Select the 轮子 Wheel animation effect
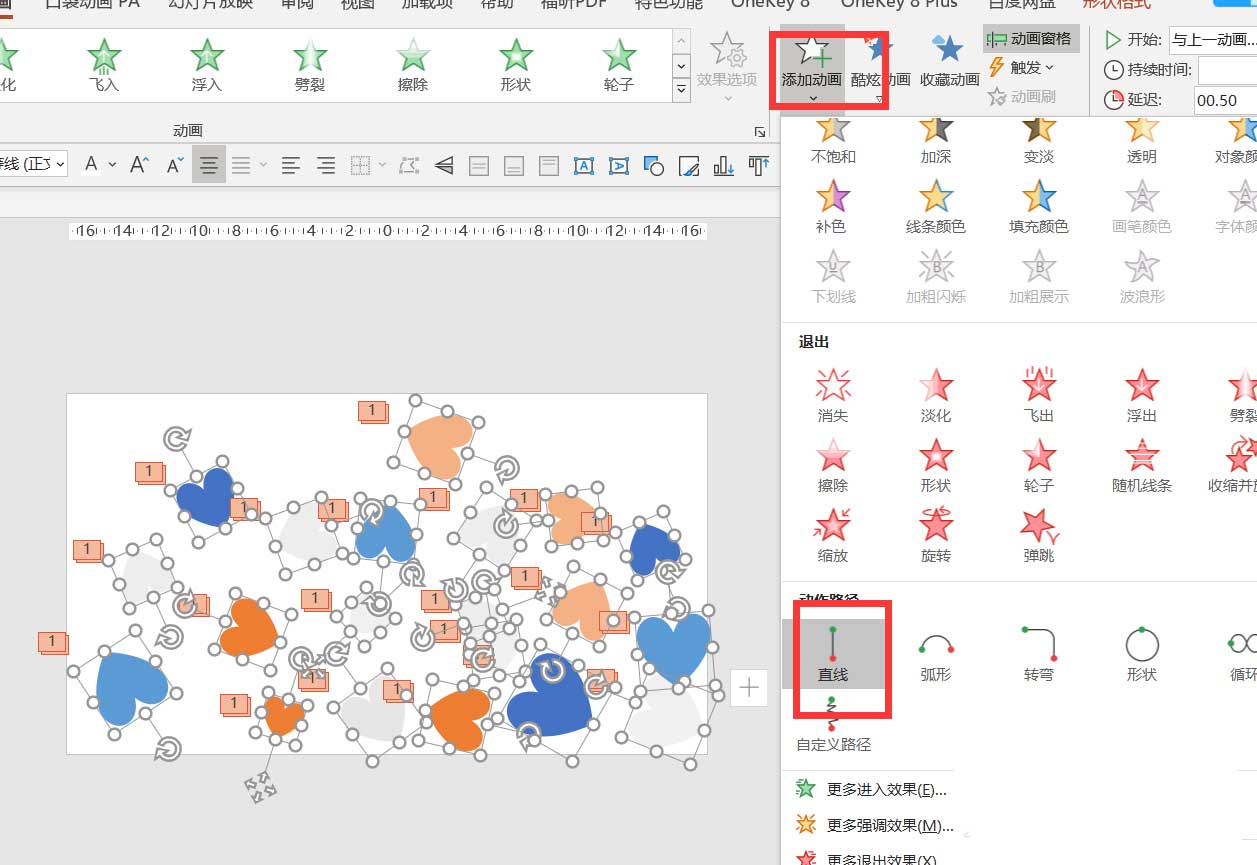This screenshot has width=1257, height=865. [617, 65]
